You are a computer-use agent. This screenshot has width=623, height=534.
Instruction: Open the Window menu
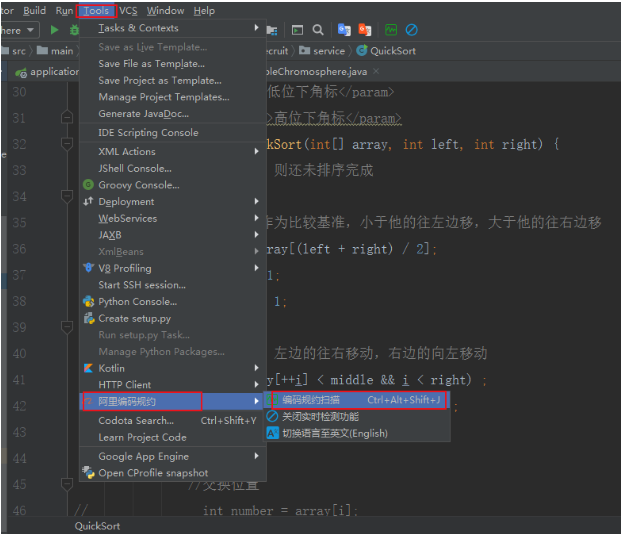(165, 11)
